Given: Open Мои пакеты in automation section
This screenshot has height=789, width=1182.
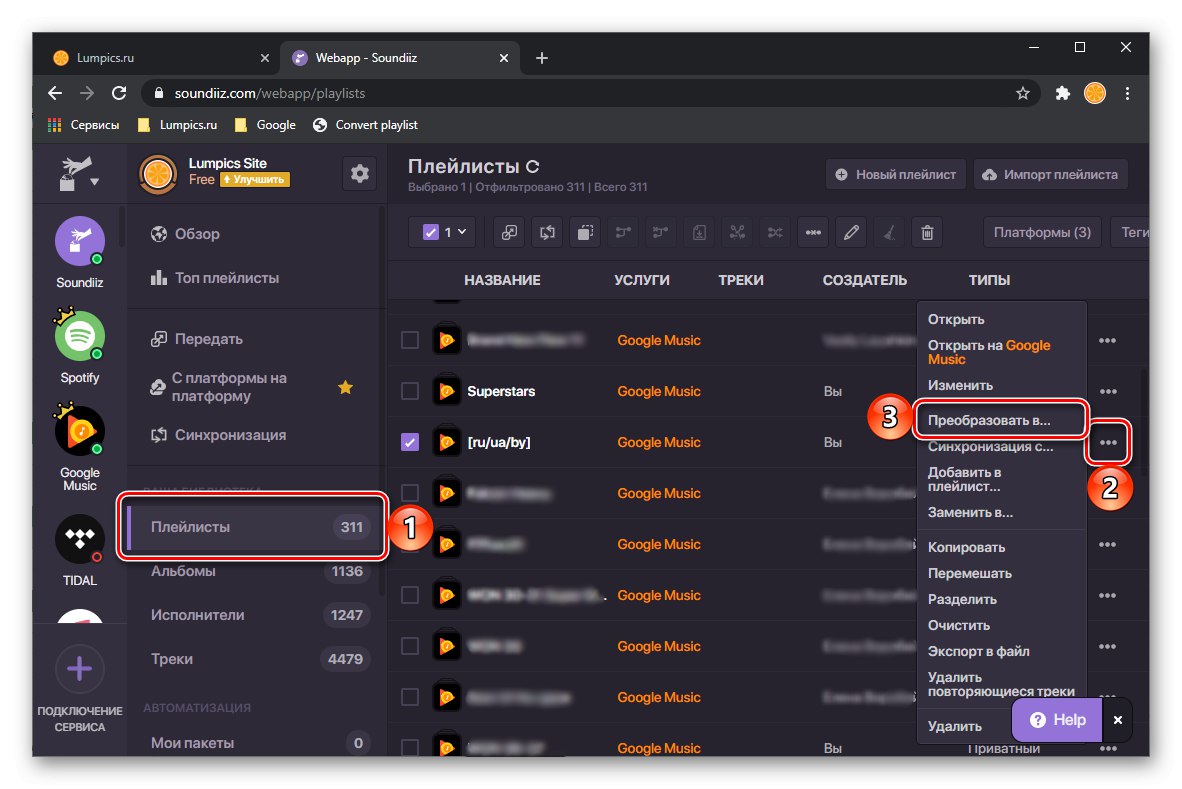Looking at the screenshot, I should pos(256,742).
